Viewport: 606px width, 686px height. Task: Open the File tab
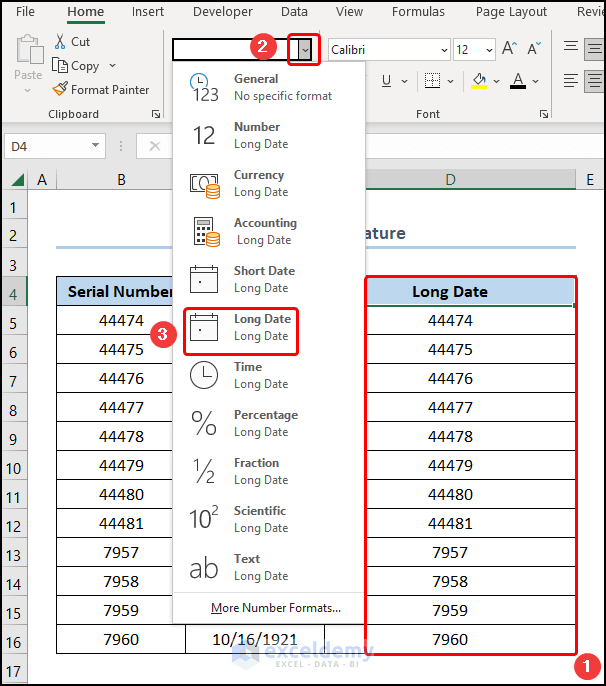pos(25,12)
